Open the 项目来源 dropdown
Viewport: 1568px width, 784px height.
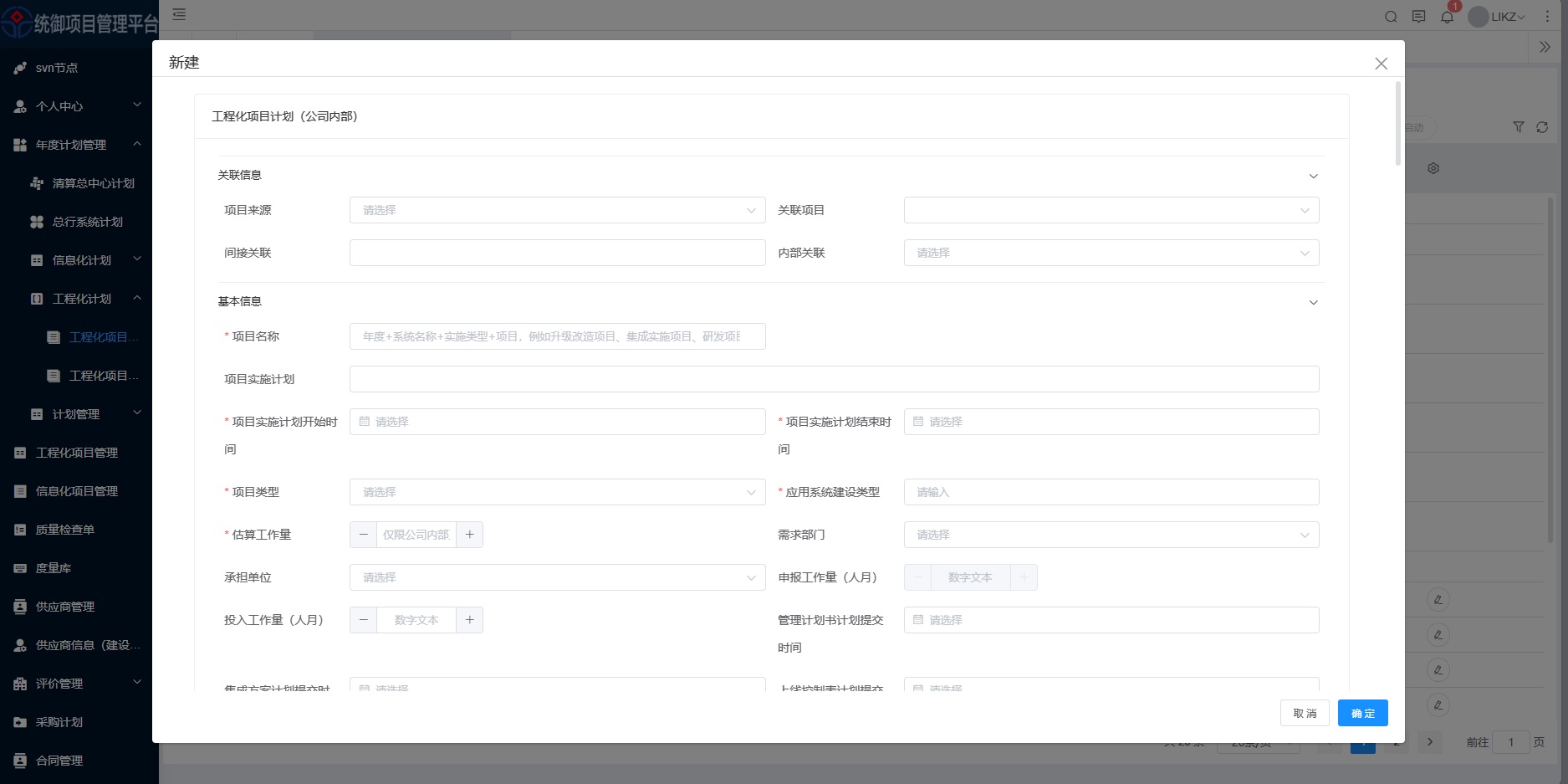[x=558, y=210]
